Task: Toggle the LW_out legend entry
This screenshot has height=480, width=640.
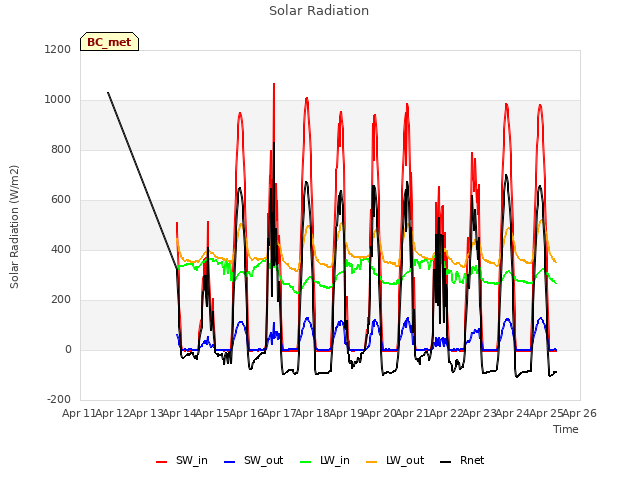Action: [x=395, y=460]
